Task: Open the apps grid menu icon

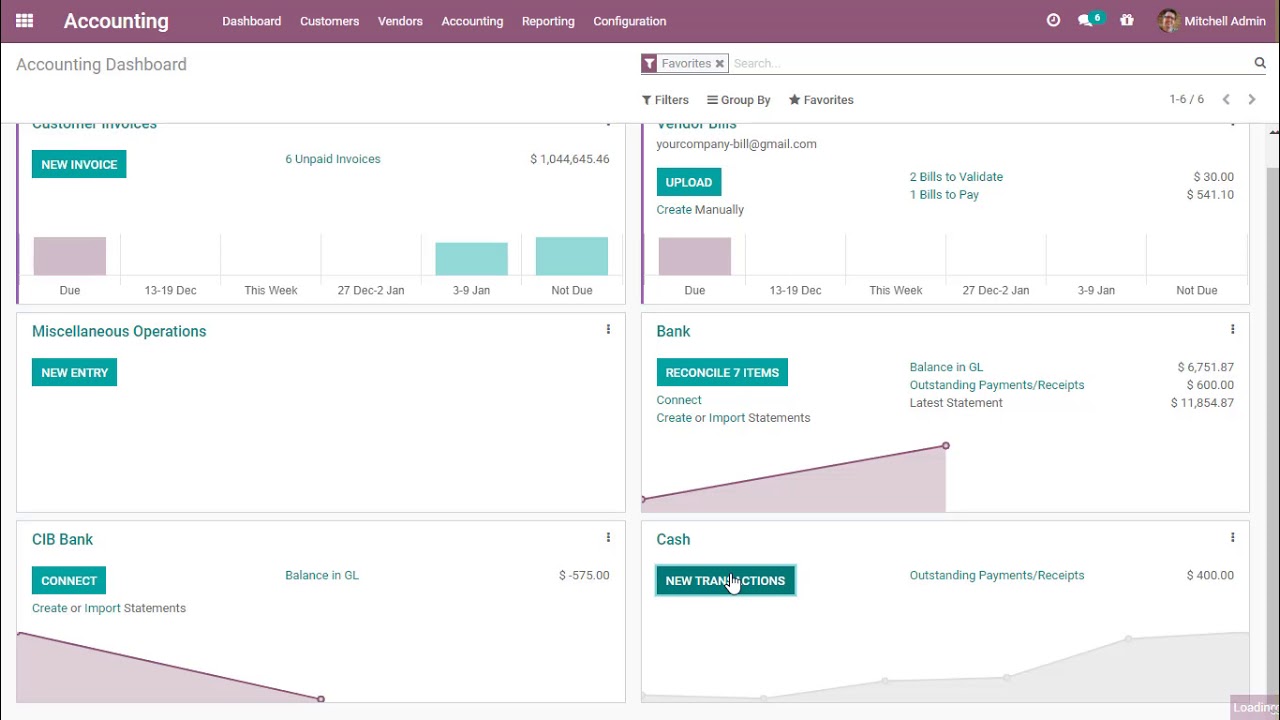Action: (25, 21)
